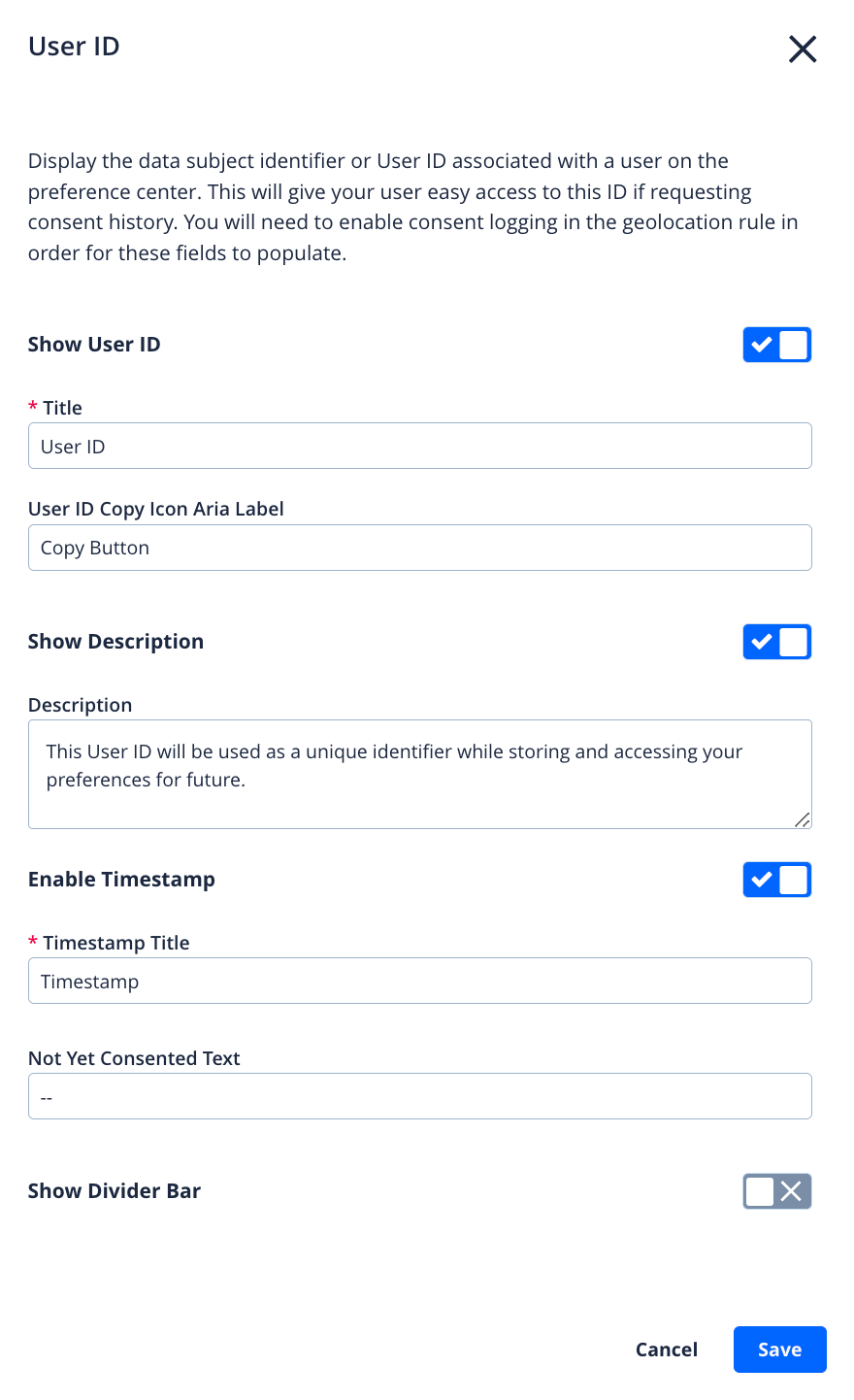
Task: Click the Show Description label text
Action: pos(115,642)
